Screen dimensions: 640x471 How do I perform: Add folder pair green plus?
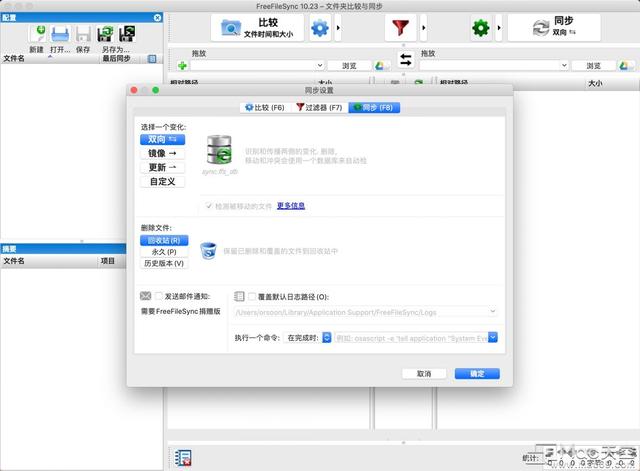coord(182,65)
